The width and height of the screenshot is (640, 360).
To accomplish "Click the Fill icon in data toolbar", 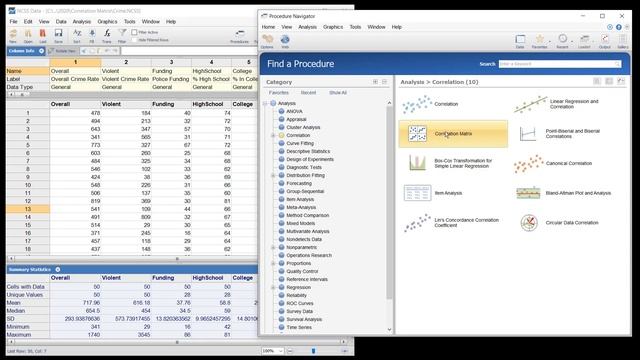I will point(92,36).
